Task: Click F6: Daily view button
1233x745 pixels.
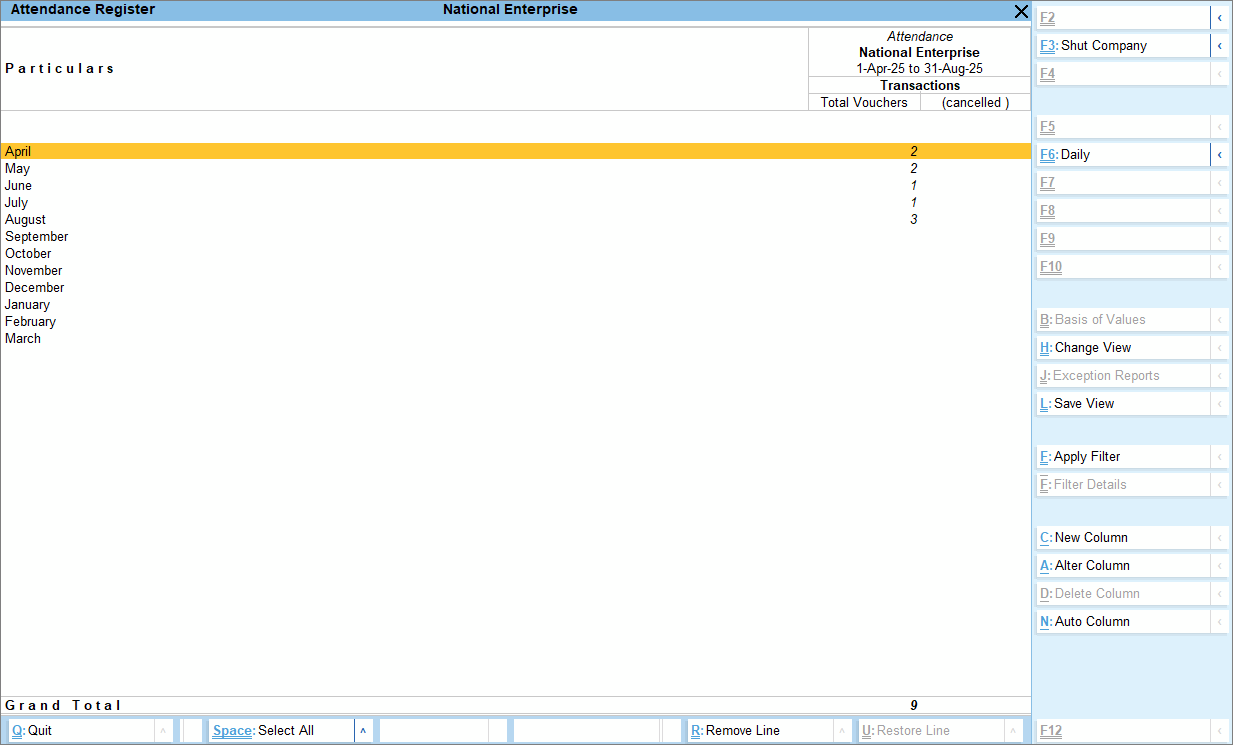Action: tap(1122, 155)
